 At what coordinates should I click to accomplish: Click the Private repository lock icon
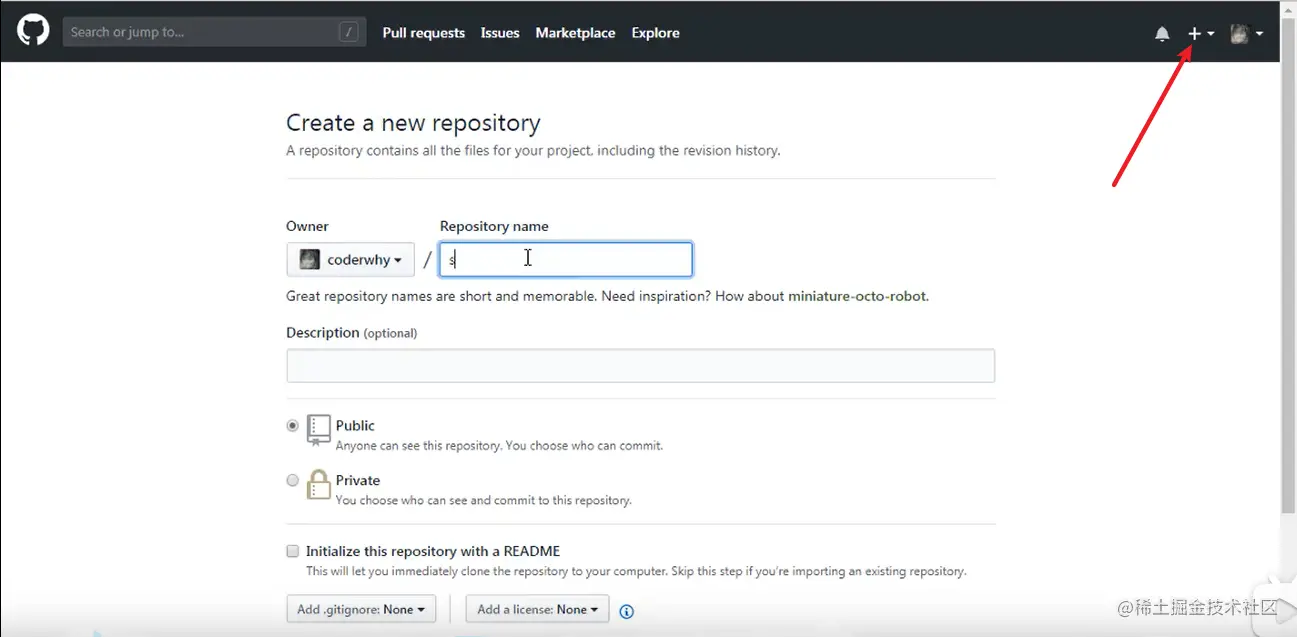[319, 485]
